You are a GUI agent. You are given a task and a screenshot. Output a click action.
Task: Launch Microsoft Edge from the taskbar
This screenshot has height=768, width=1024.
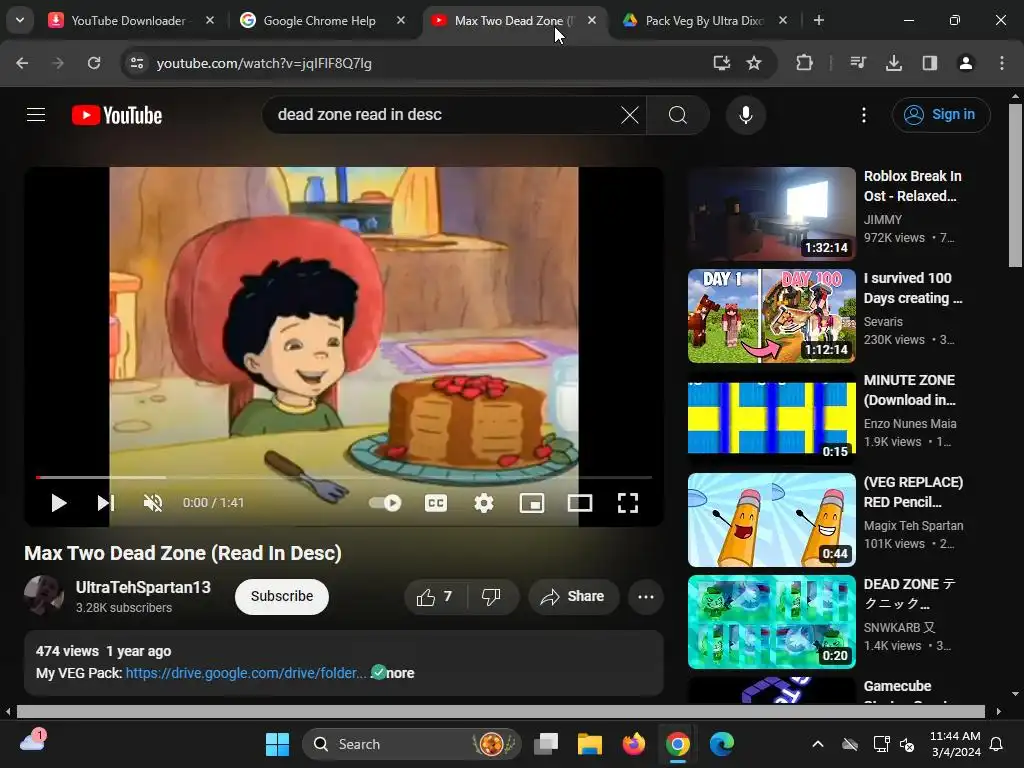pos(722,744)
